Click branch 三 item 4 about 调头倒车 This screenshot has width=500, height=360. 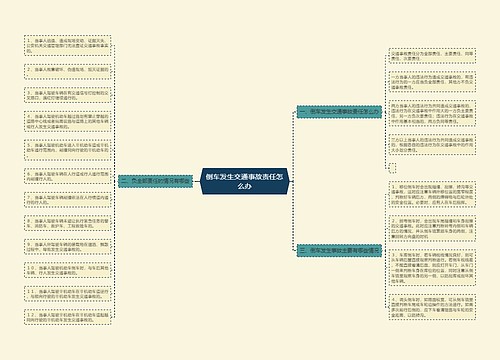pyautogui.click(x=432, y=307)
